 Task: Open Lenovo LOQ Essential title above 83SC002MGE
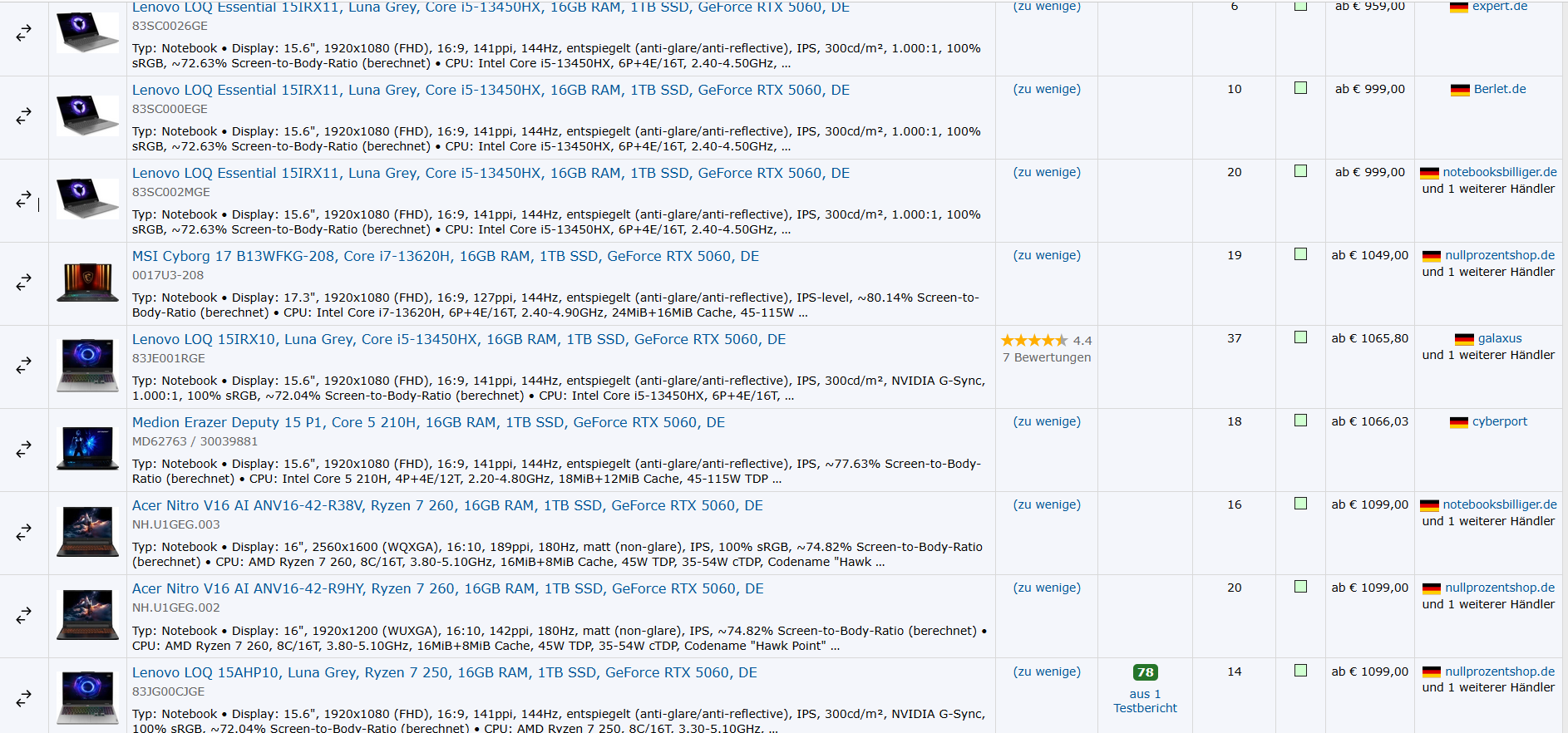click(x=491, y=173)
